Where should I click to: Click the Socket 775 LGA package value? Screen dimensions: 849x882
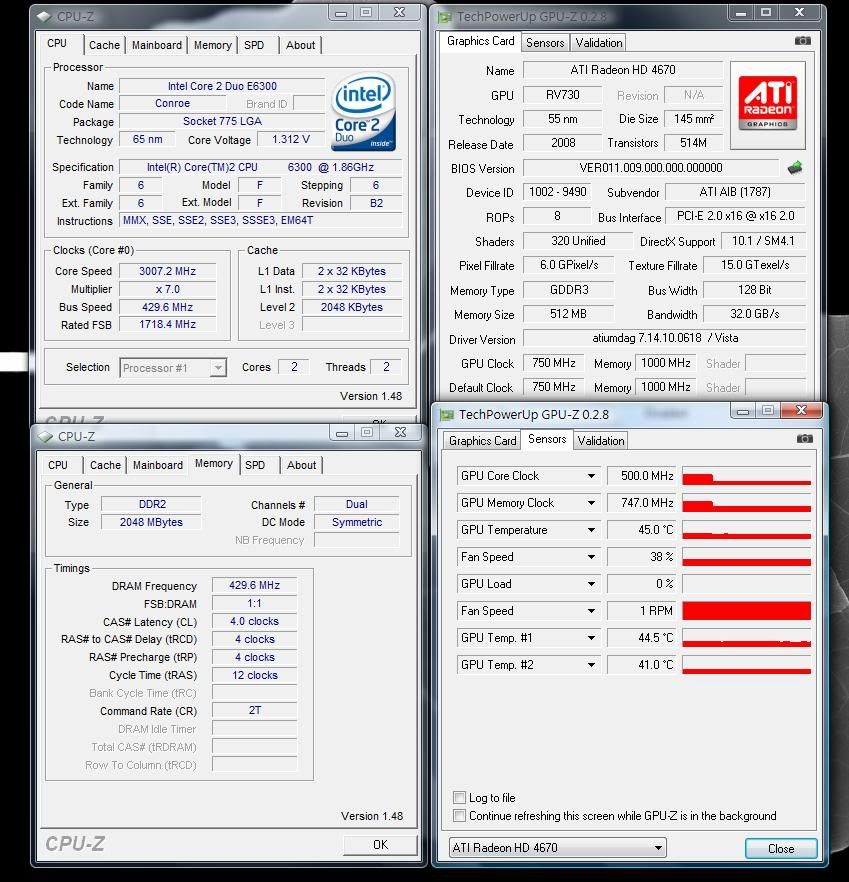tap(222, 122)
